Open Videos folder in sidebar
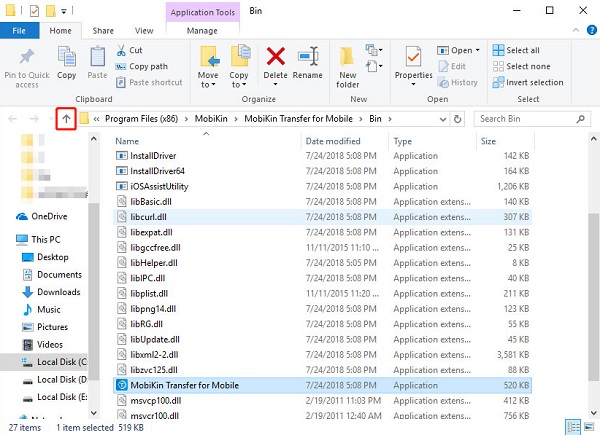 [x=42, y=345]
